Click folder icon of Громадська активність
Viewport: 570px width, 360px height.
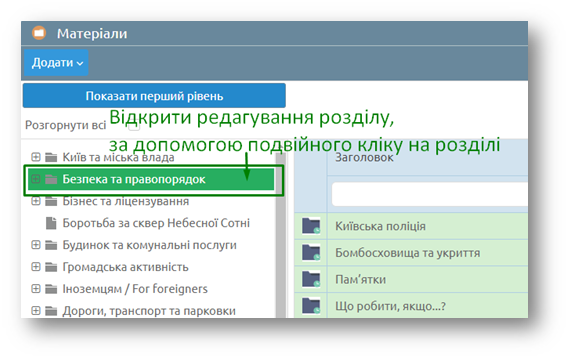(x=51, y=267)
